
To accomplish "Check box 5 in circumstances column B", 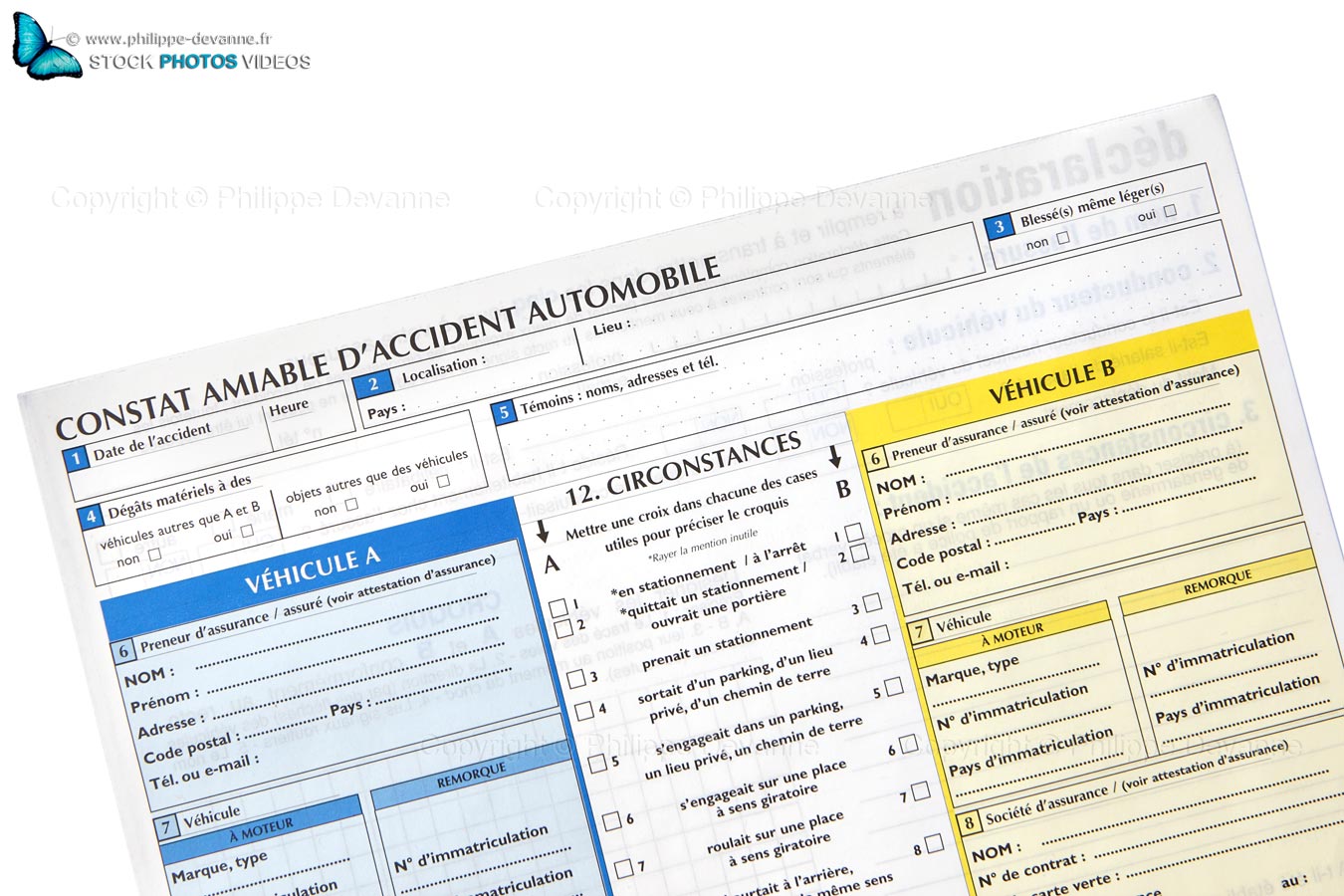I will tap(894, 687).
